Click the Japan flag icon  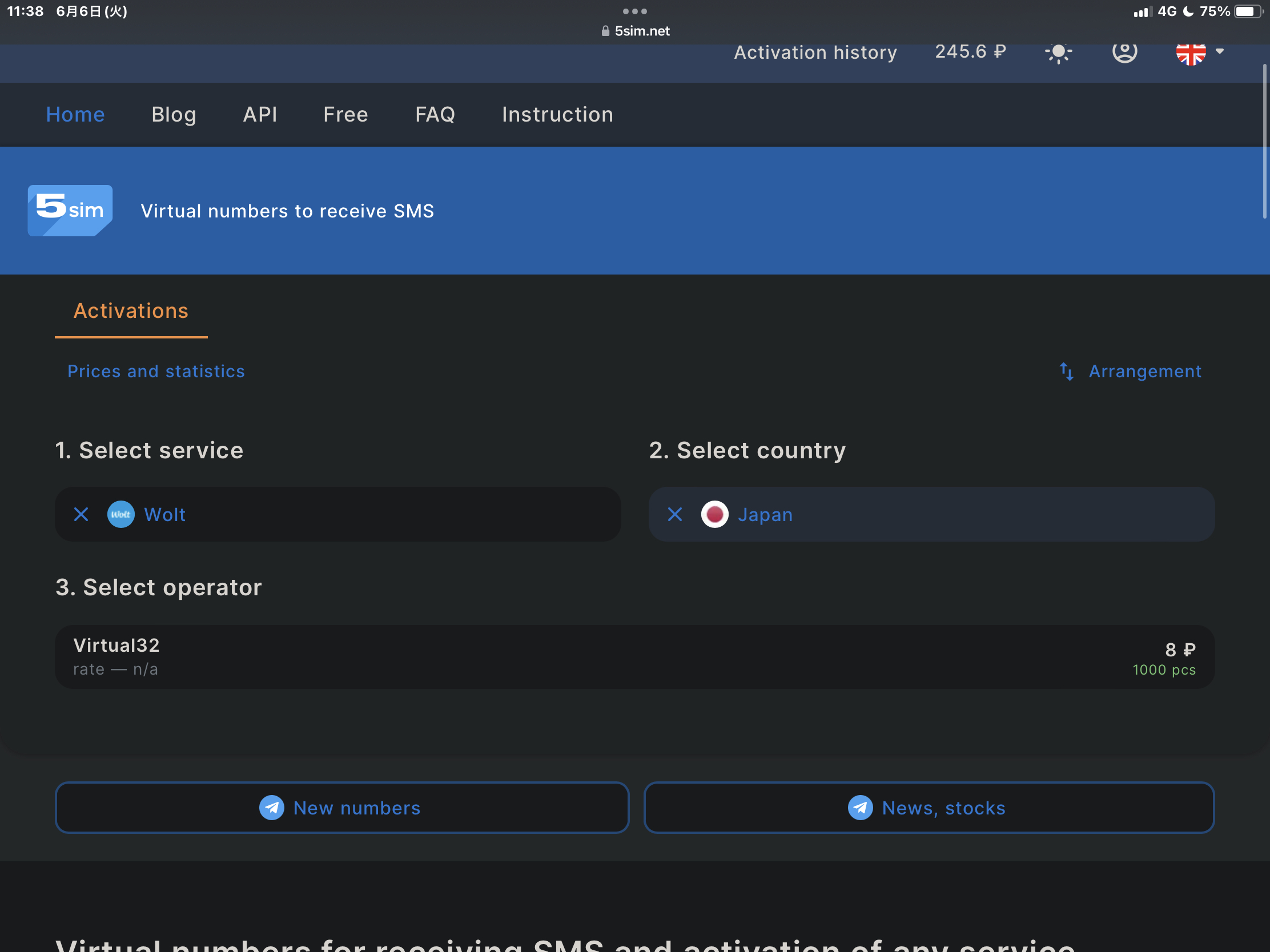714,514
